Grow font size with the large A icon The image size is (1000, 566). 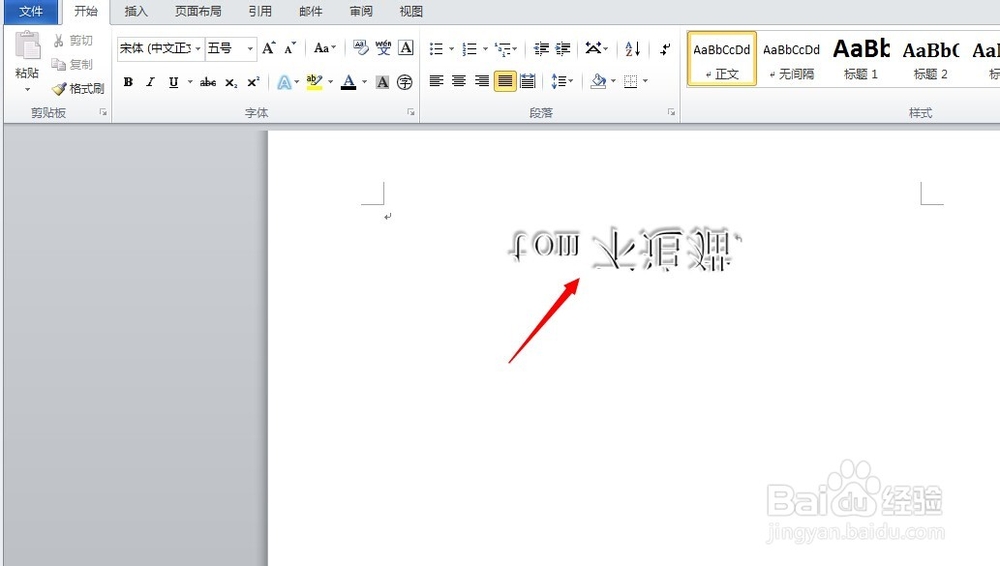click(x=268, y=48)
